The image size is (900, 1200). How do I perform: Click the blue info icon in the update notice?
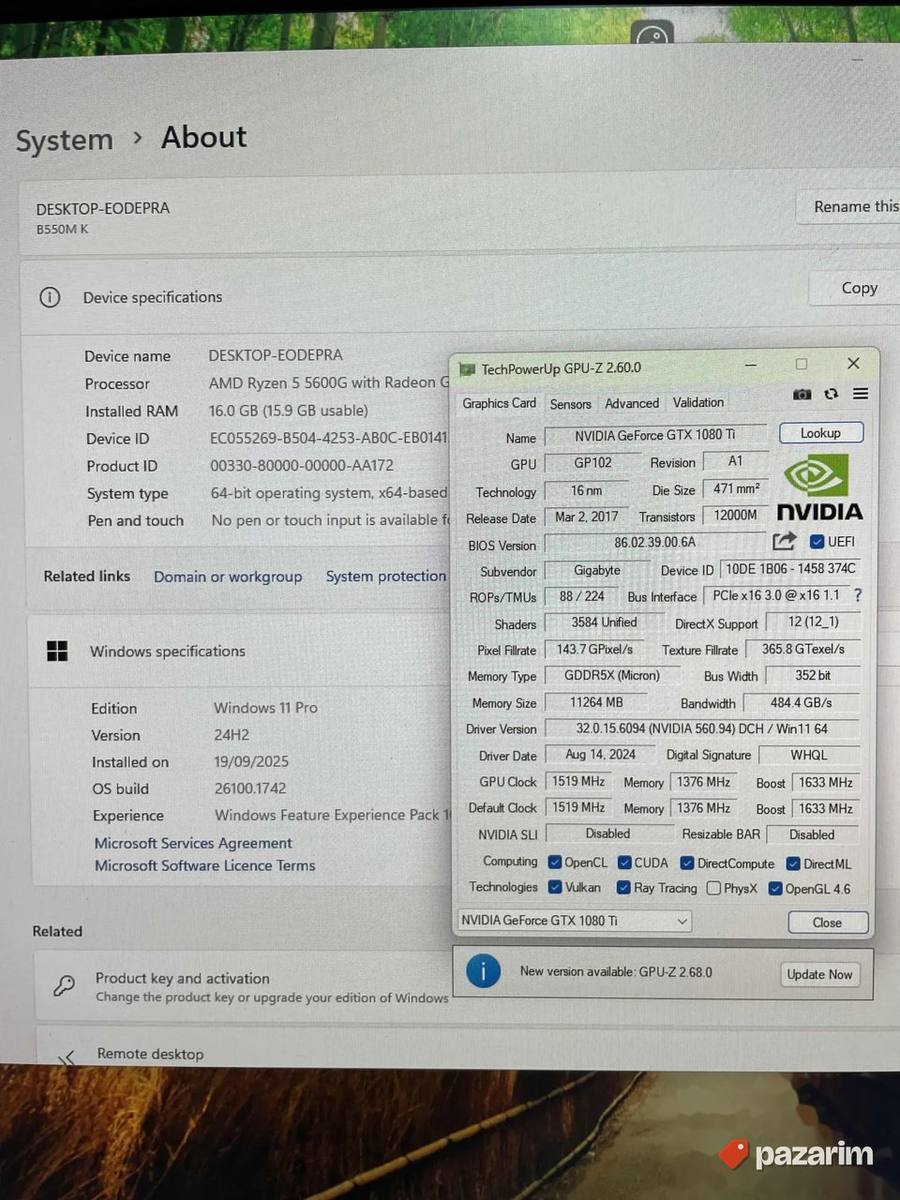click(484, 971)
